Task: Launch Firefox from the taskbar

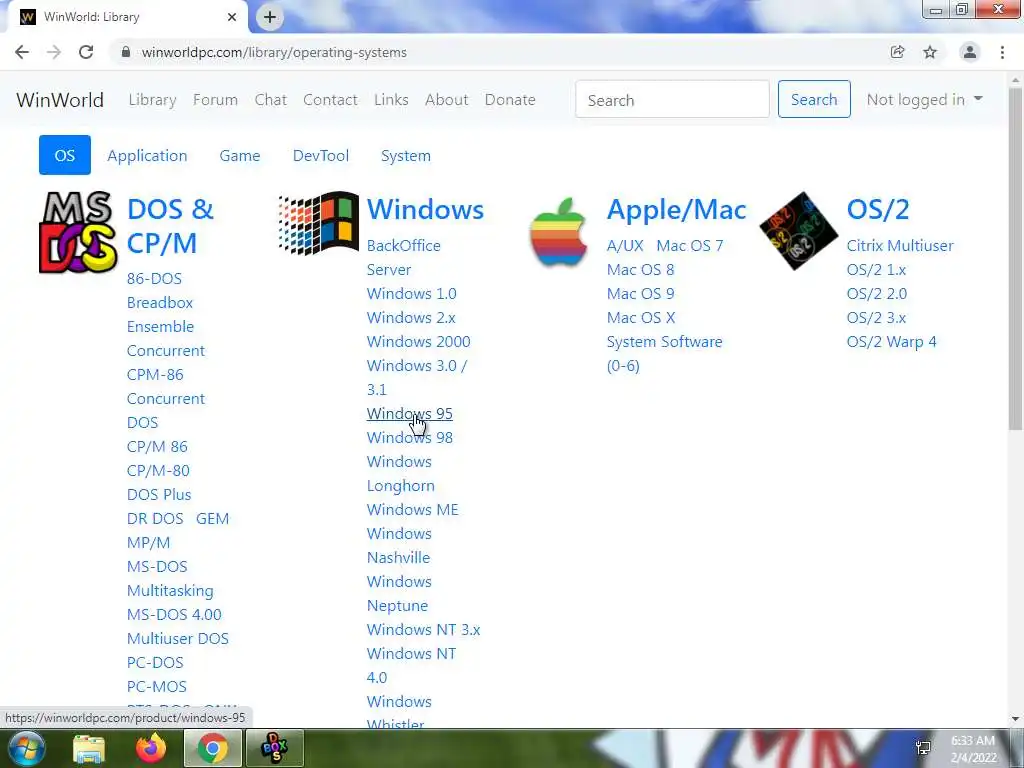Action: (x=151, y=748)
